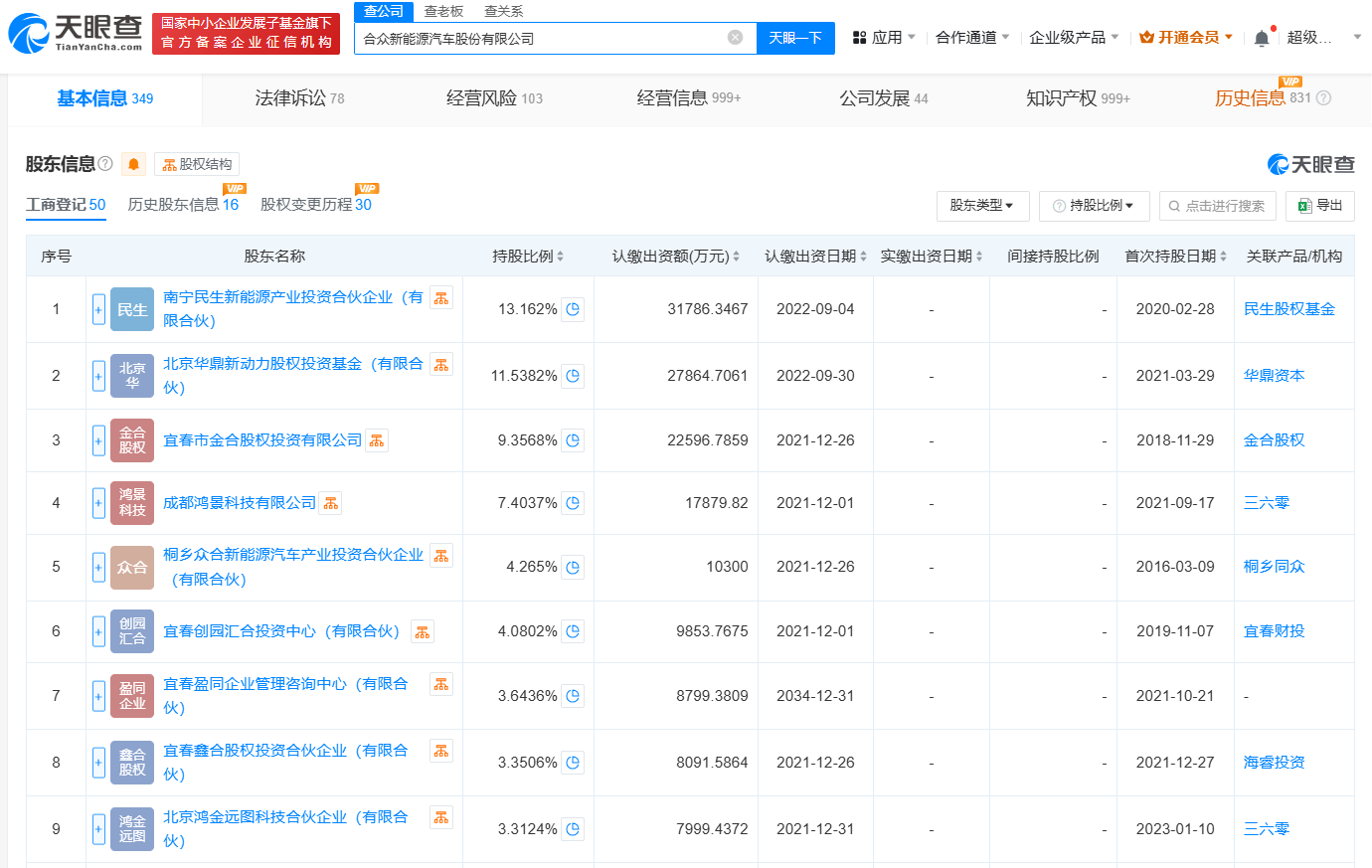This screenshot has width=1372, height=868.
Task: Show pie chart for 3.3124% holding
Action: click(573, 829)
